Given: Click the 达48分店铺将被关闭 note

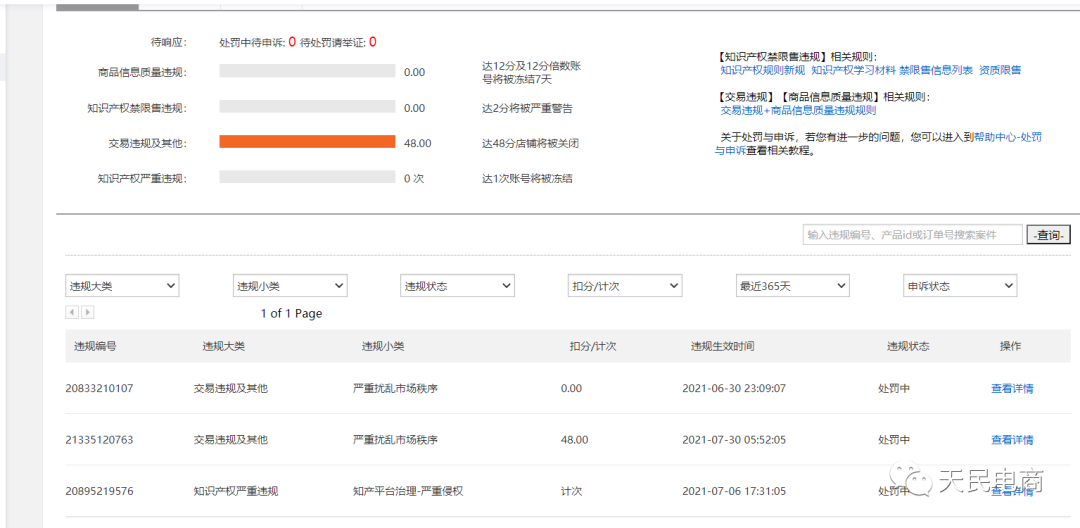Looking at the screenshot, I should tap(530, 143).
